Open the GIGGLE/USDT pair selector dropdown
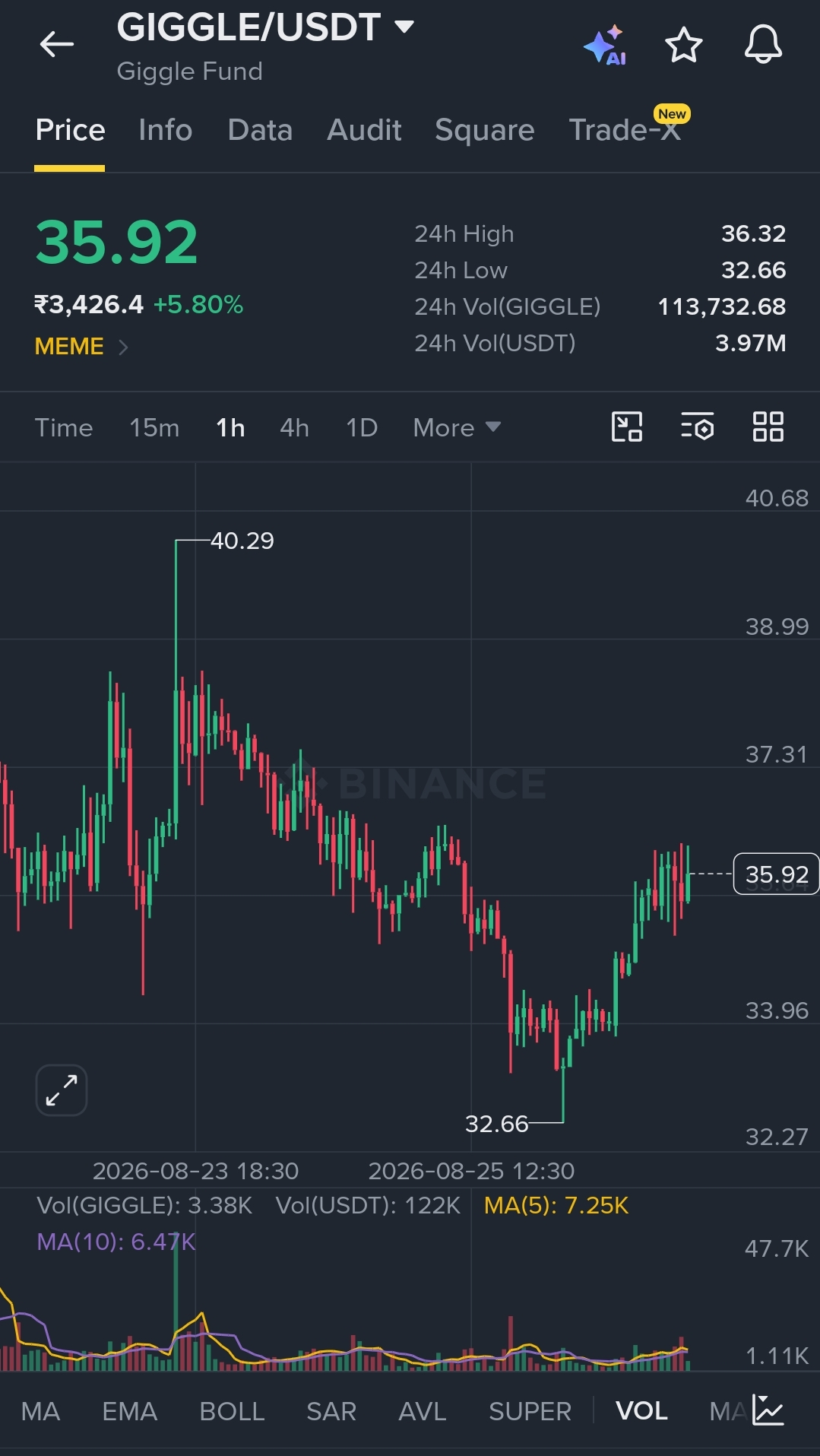 (265, 28)
